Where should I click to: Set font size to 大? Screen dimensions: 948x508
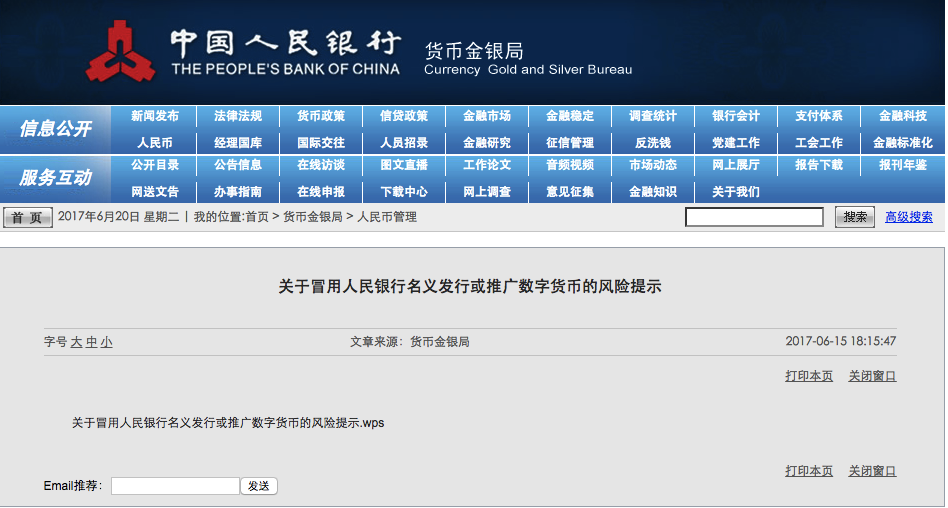point(76,342)
